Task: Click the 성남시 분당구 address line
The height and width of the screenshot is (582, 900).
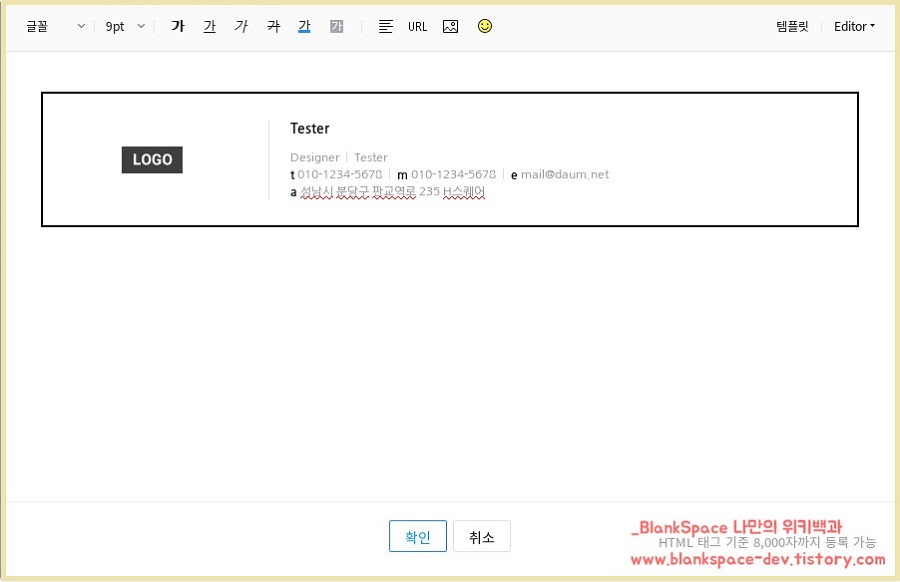Action: click(x=393, y=191)
